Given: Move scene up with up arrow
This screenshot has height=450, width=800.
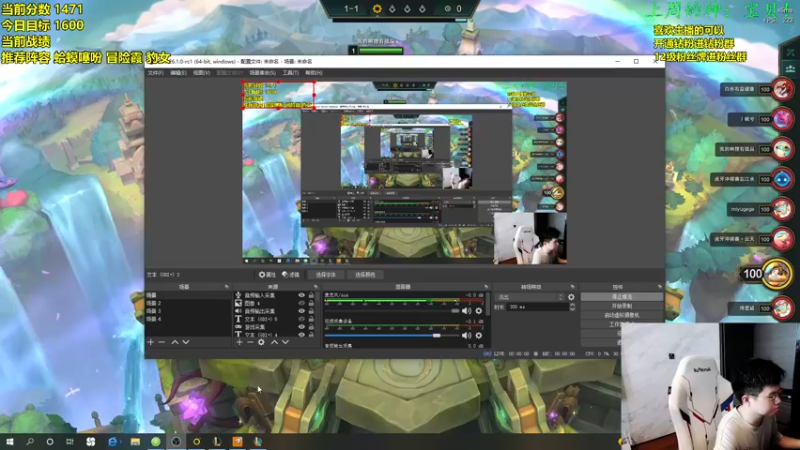Looking at the screenshot, I should (174, 342).
